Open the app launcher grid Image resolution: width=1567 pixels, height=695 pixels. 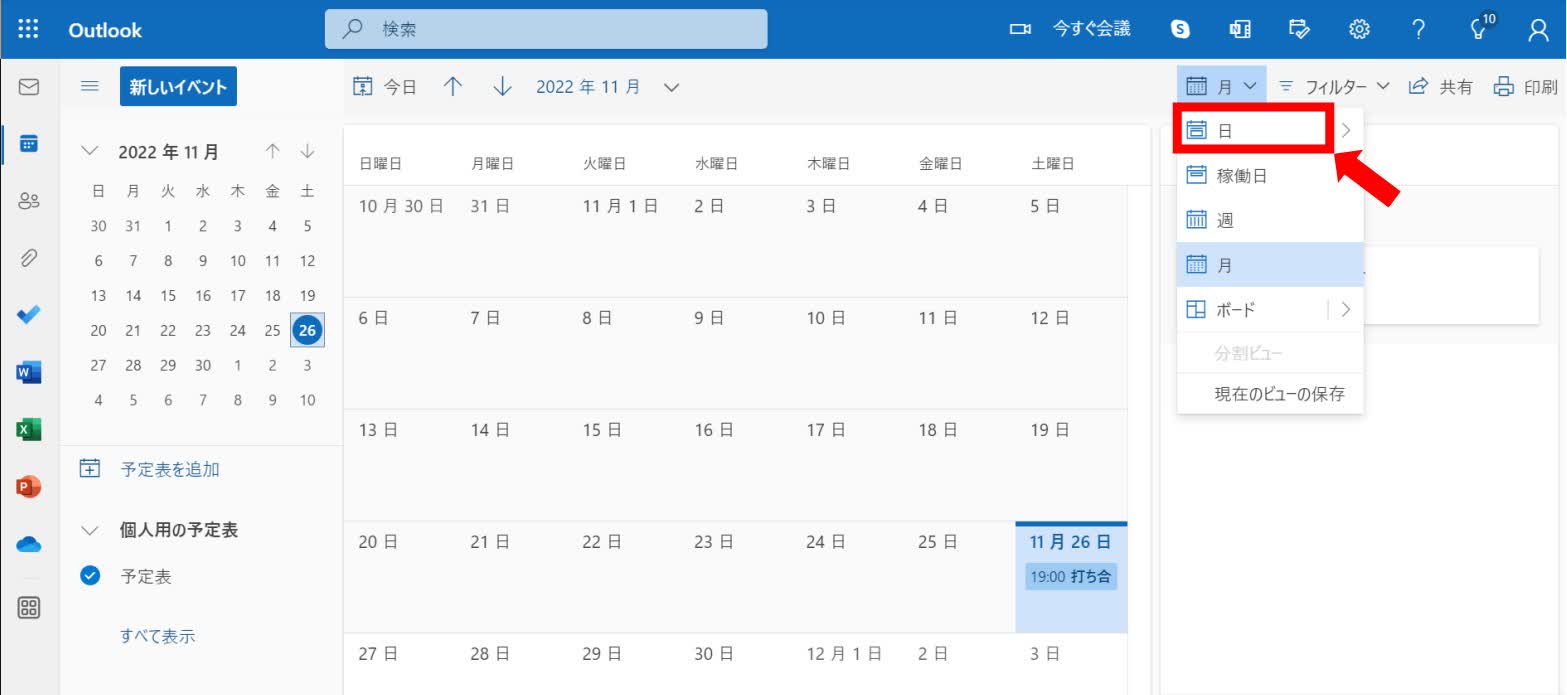[x=29, y=29]
